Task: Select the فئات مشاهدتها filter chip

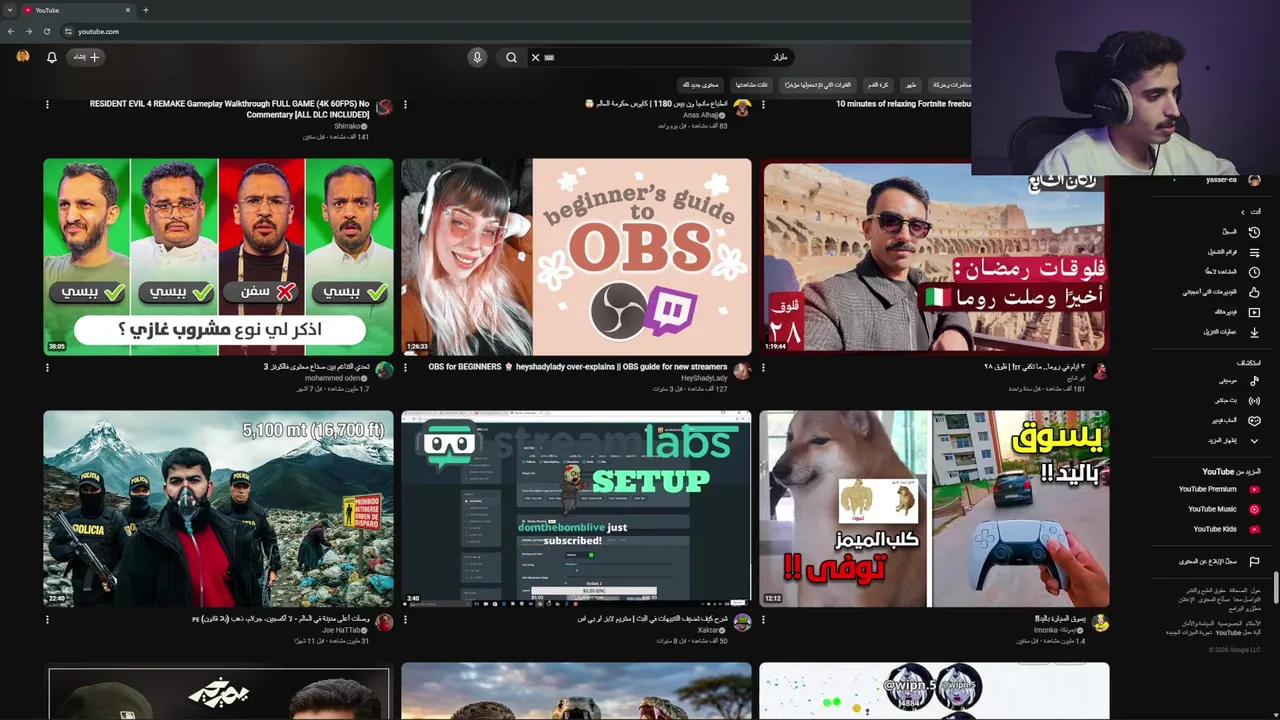Action: coord(750,85)
